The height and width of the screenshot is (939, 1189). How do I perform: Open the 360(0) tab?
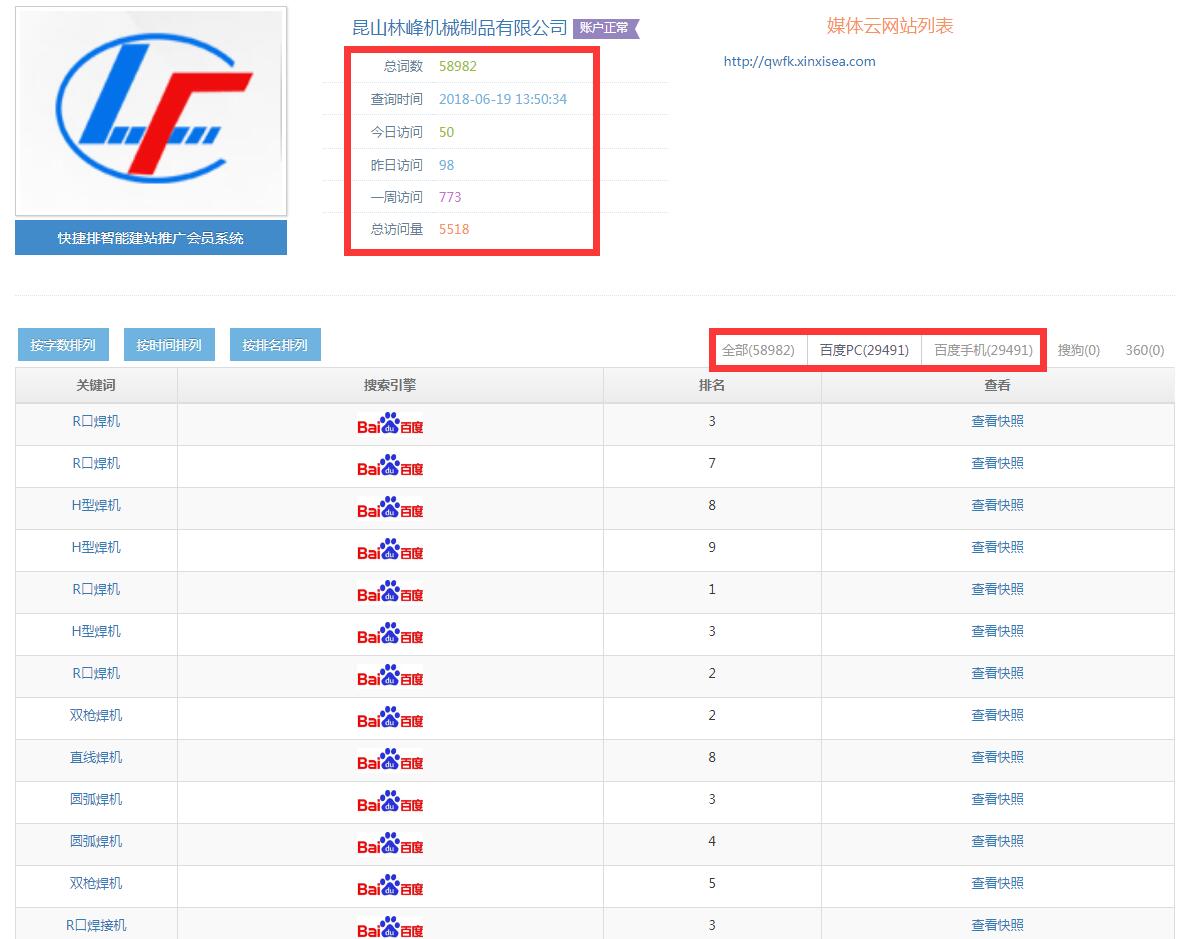(x=1144, y=350)
